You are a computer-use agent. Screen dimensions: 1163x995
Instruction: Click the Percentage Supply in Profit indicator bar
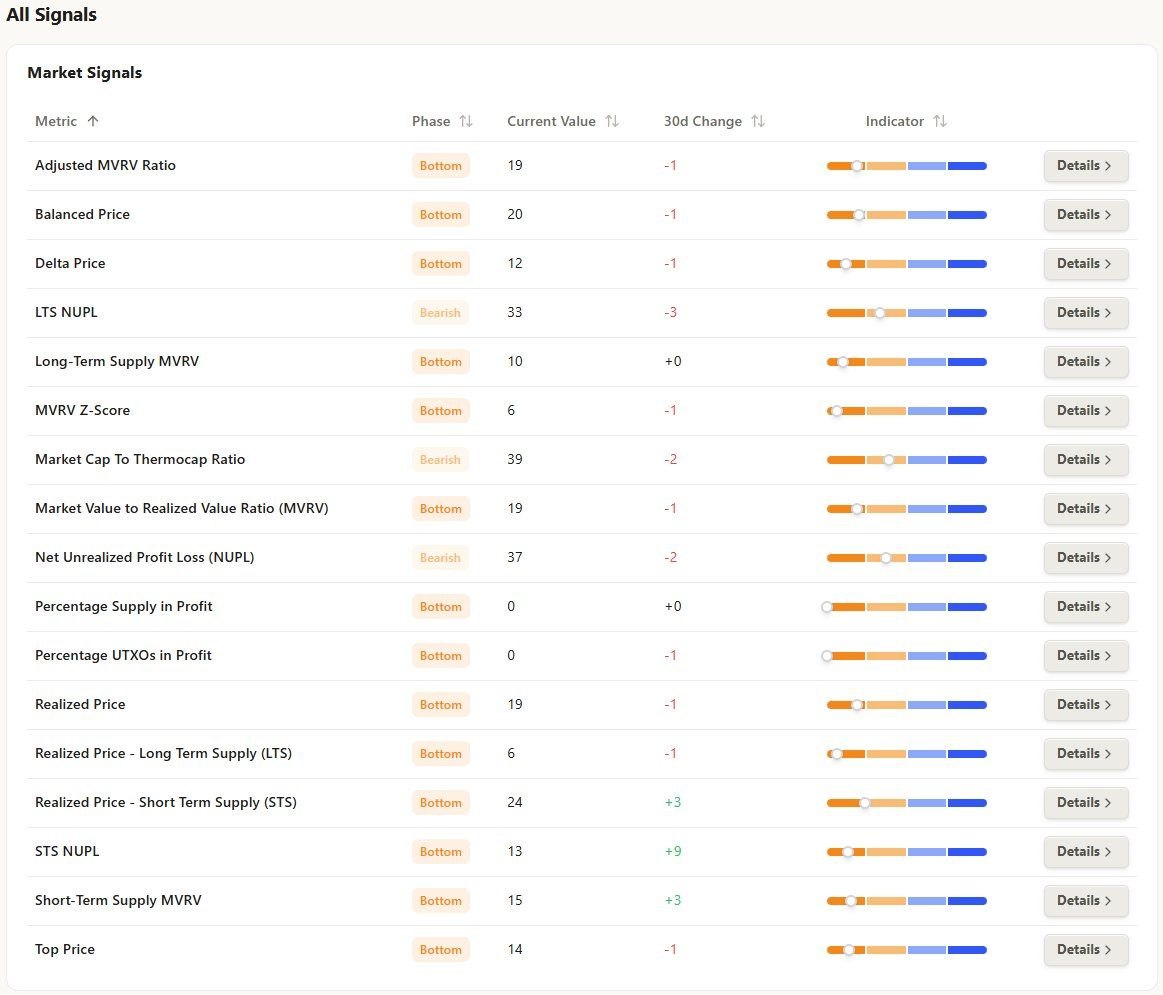(906, 607)
